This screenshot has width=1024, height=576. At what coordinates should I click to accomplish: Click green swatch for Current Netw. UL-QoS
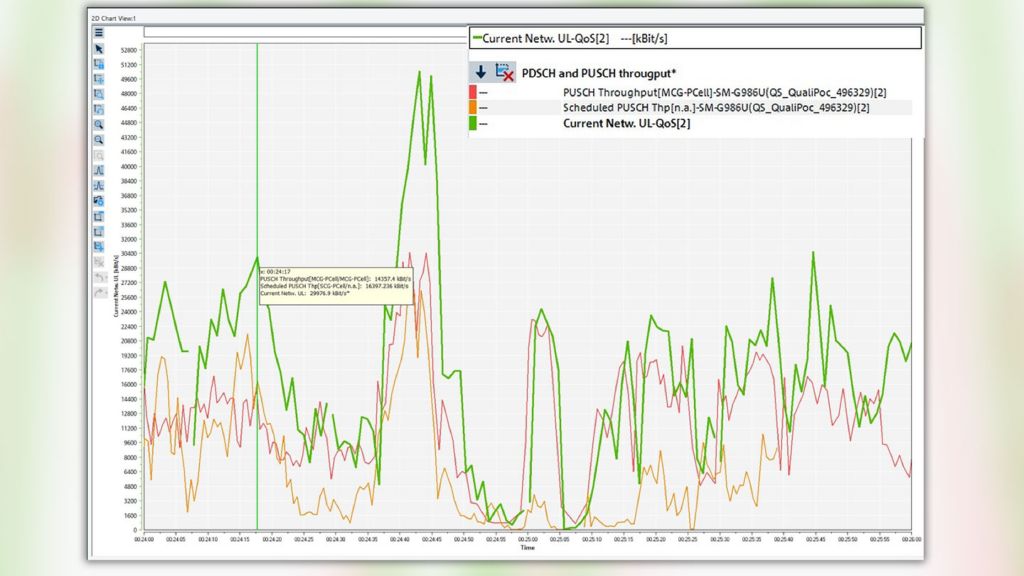pos(472,123)
